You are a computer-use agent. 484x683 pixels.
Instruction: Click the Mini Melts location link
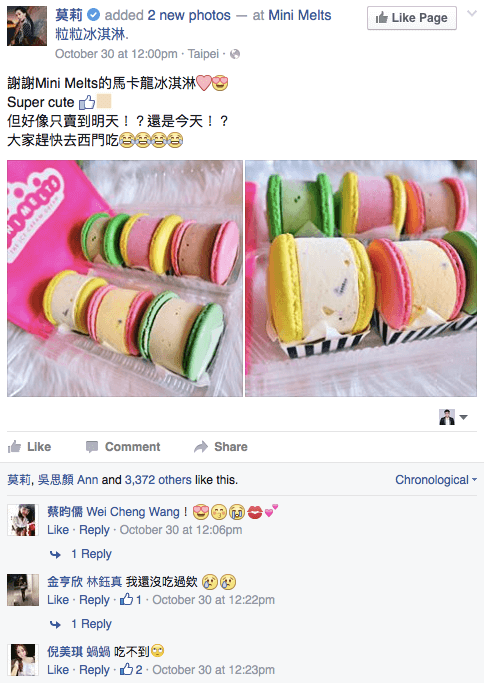click(x=300, y=15)
